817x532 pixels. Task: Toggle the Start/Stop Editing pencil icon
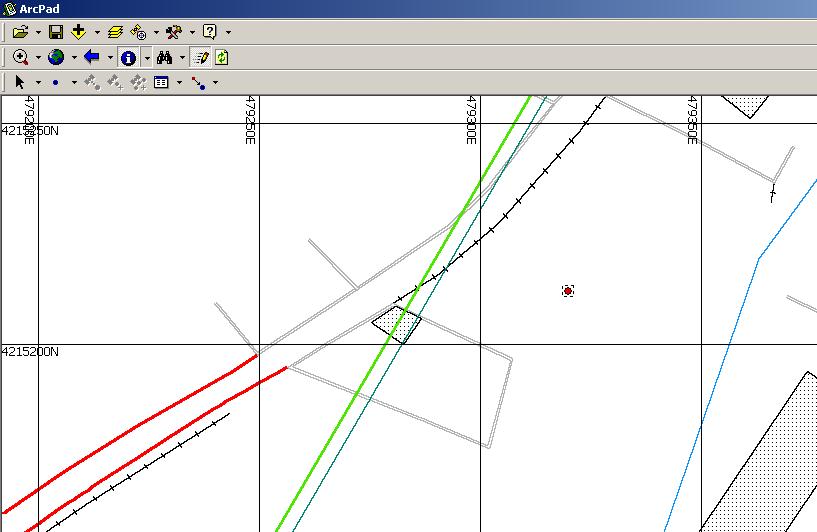coord(201,57)
